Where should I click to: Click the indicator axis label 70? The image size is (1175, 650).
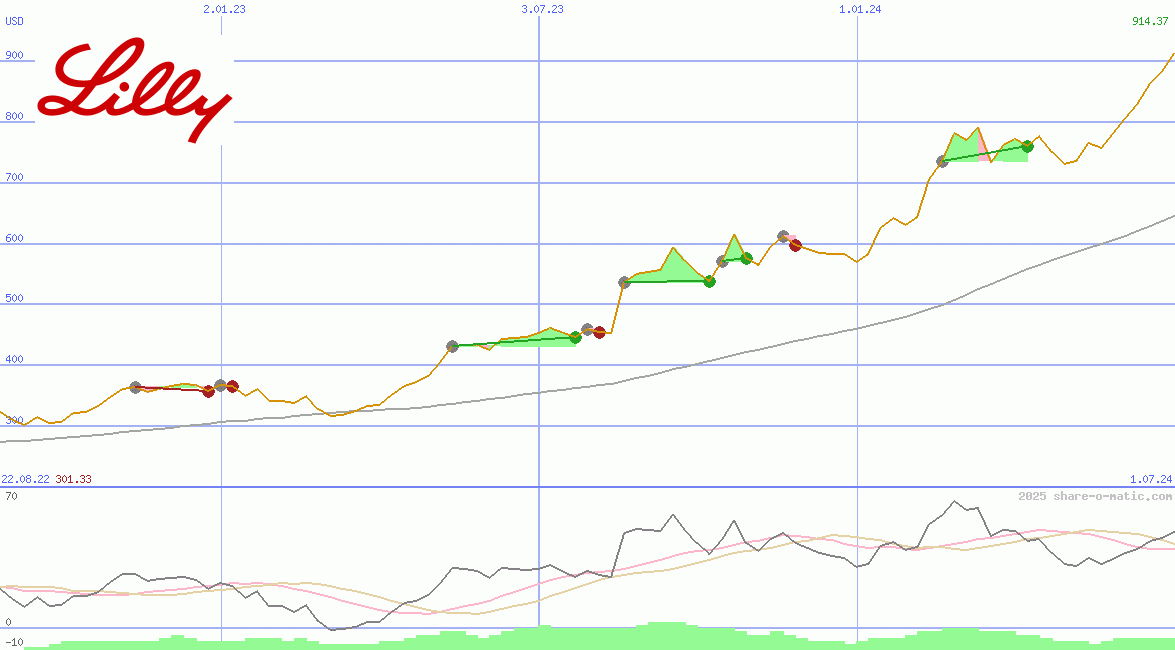pos(11,496)
